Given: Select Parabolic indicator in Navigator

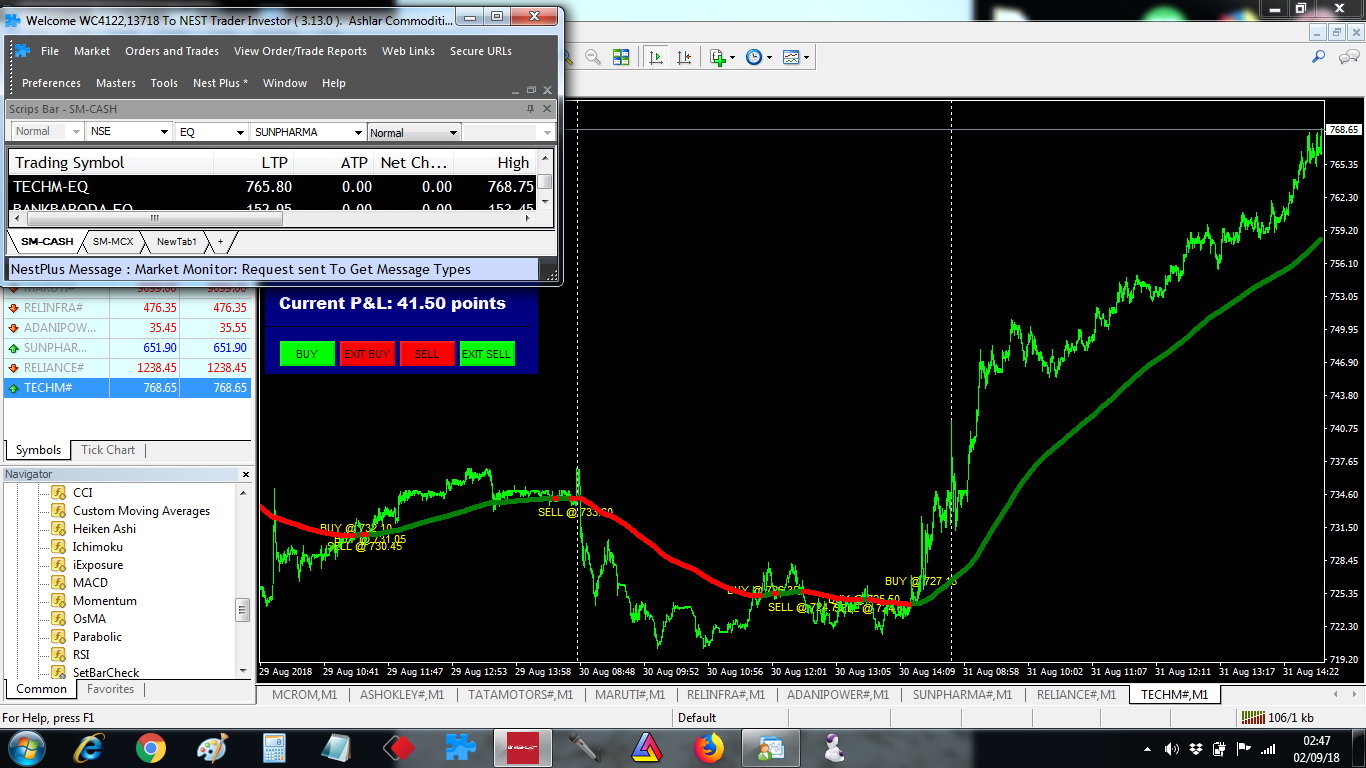Looking at the screenshot, I should [x=97, y=637].
